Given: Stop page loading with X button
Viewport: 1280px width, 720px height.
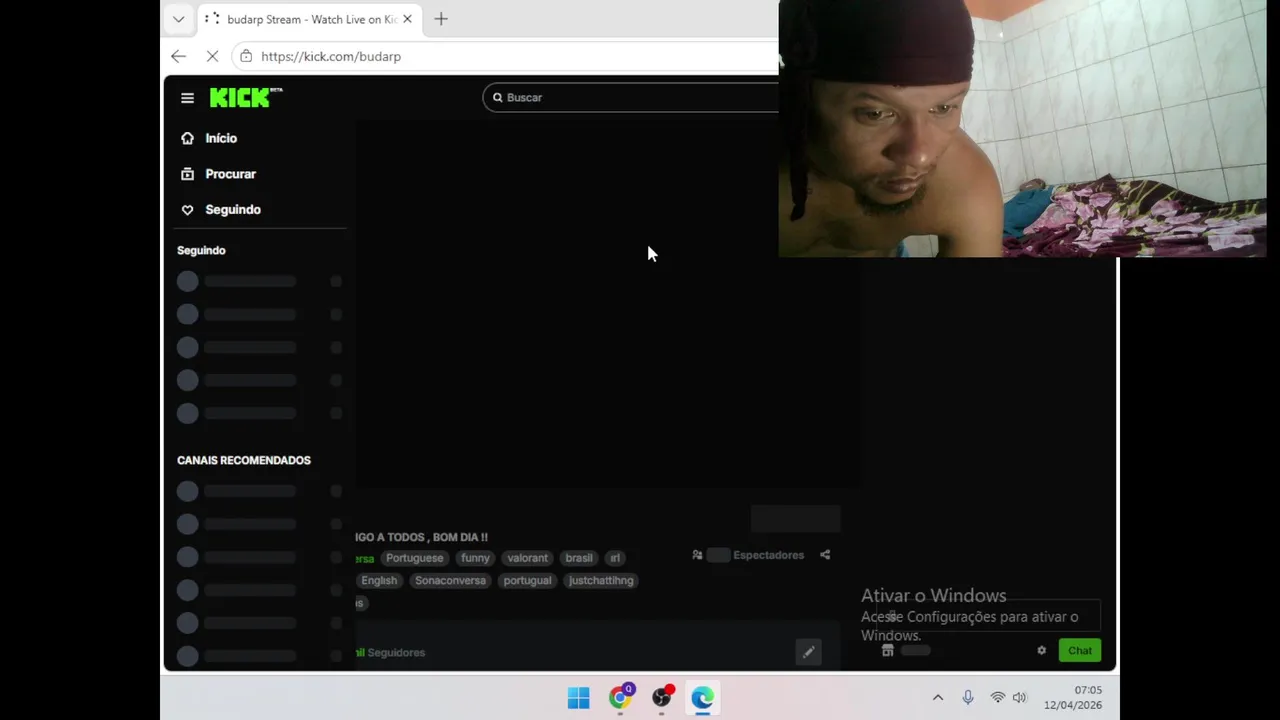Looking at the screenshot, I should pyautogui.click(x=212, y=56).
